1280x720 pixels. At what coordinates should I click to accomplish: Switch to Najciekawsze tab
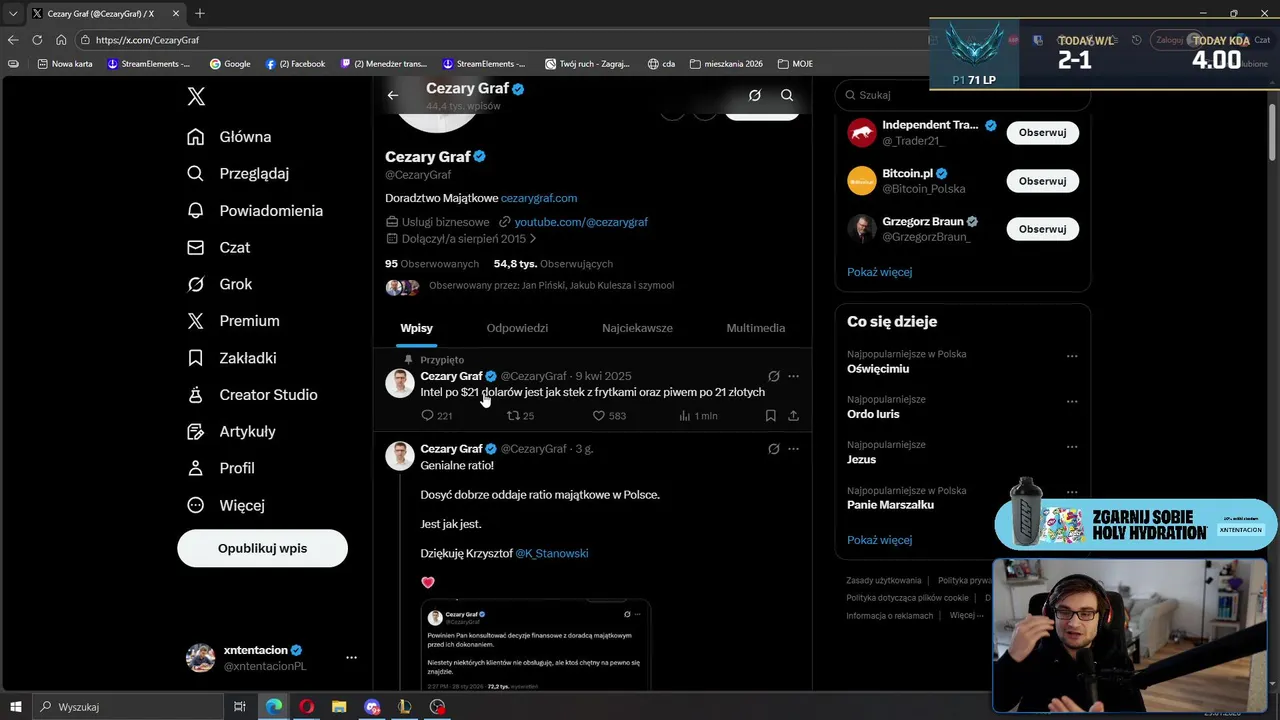pyautogui.click(x=637, y=328)
